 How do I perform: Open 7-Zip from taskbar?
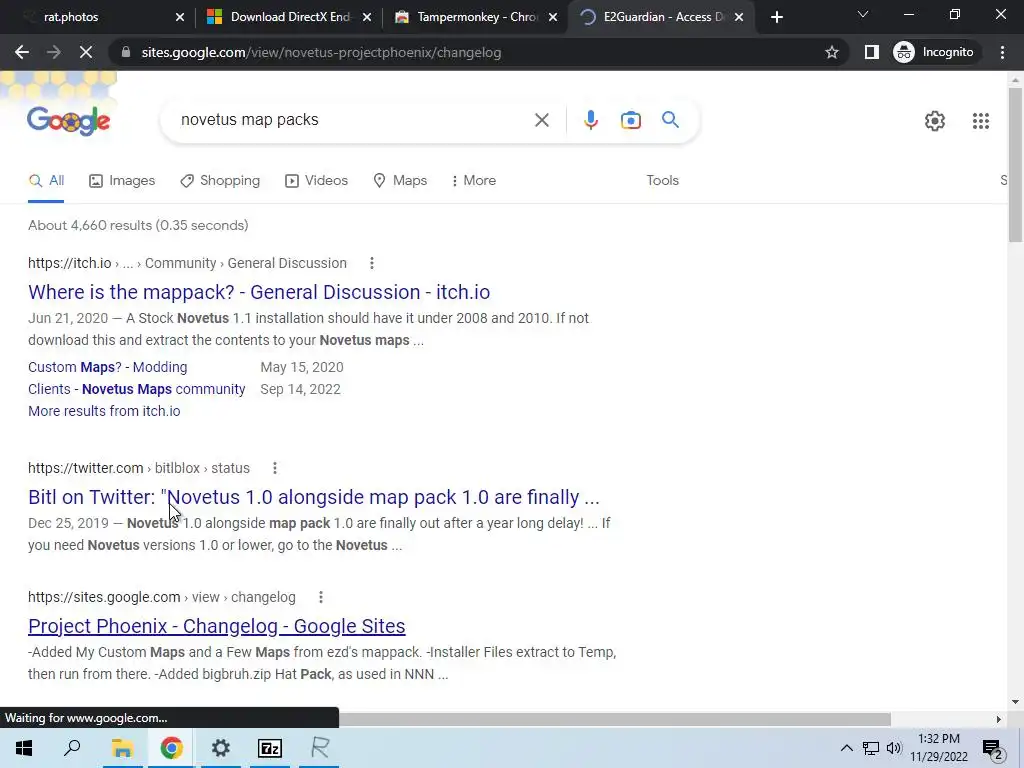click(270, 748)
